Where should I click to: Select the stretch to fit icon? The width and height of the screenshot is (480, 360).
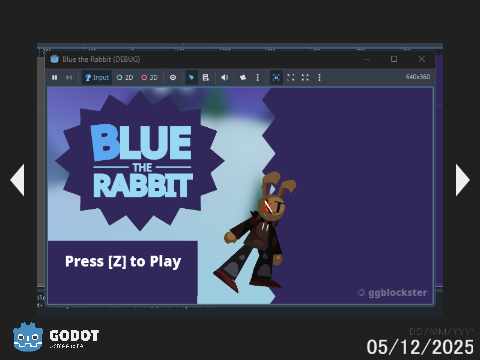click(x=305, y=78)
